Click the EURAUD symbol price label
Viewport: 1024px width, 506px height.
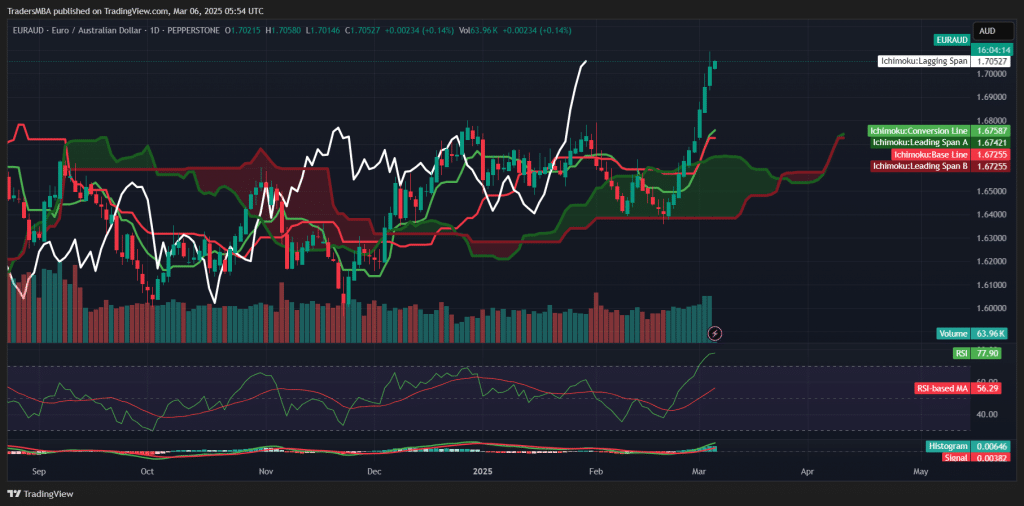click(x=951, y=39)
